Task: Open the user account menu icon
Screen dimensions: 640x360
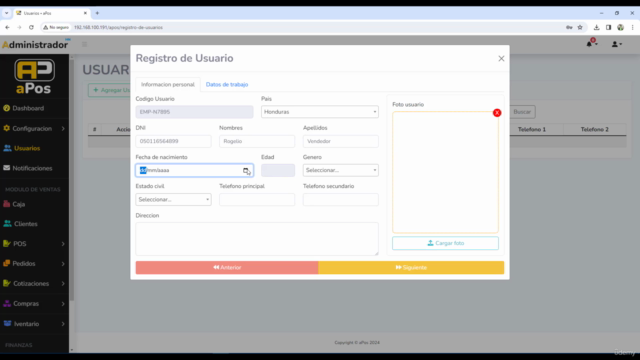Action: point(616,44)
